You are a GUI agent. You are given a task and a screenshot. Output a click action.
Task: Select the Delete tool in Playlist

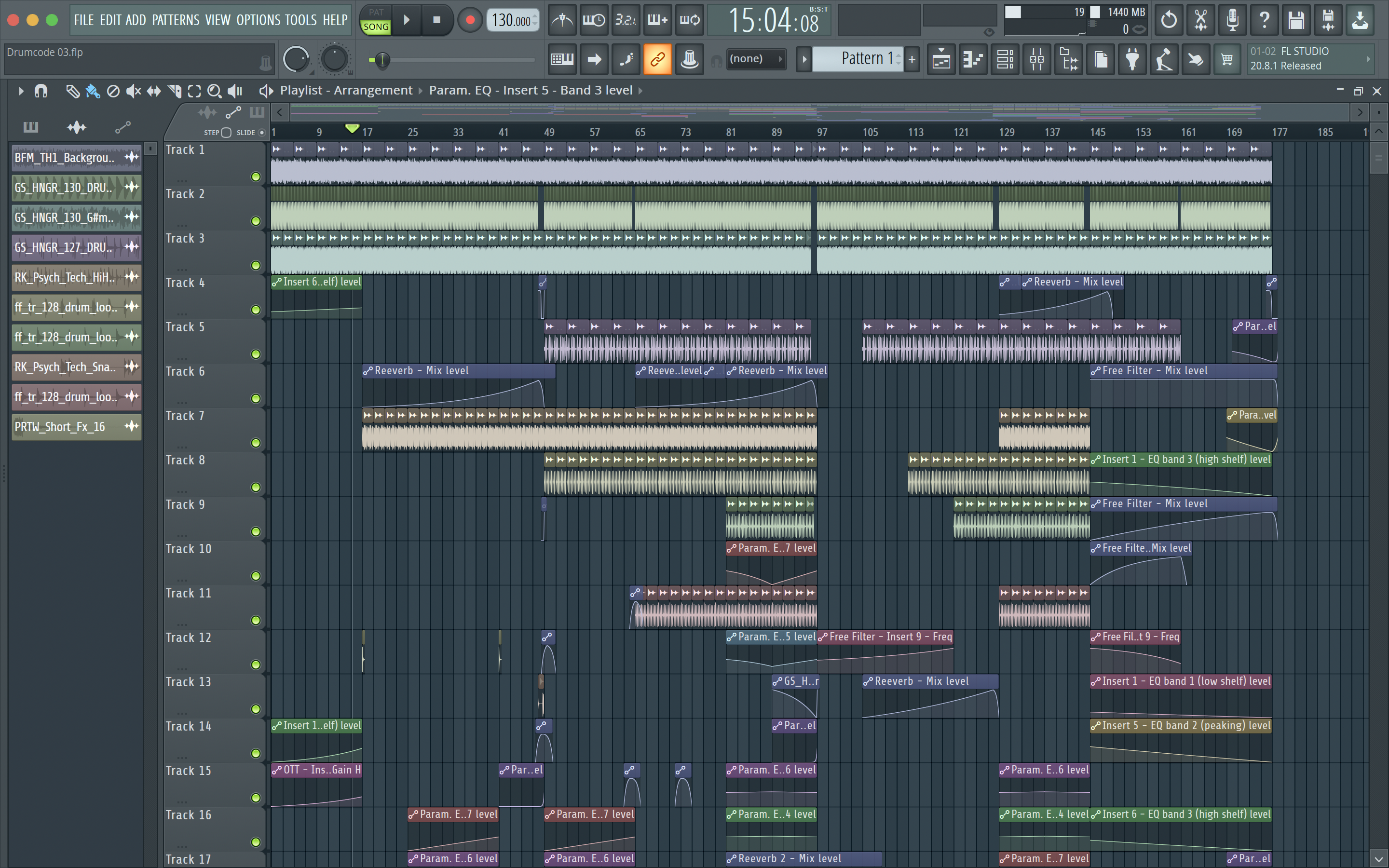pos(113,91)
